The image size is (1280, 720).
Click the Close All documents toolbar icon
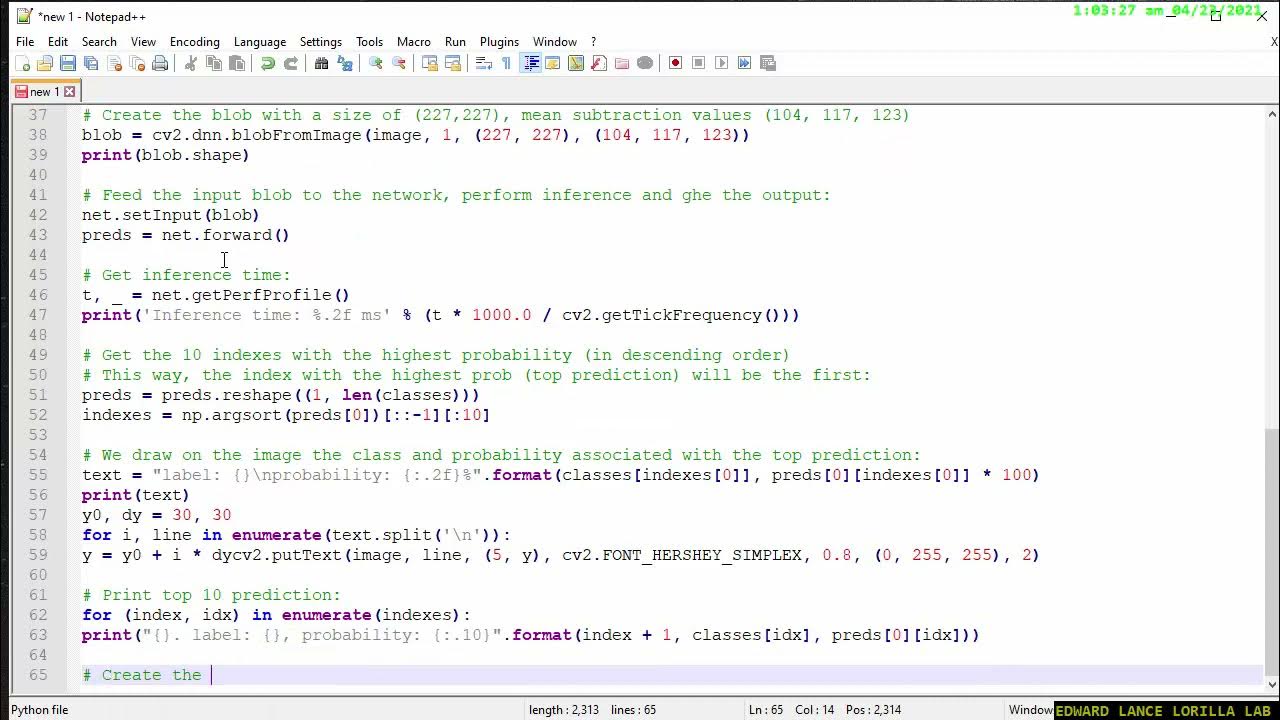[137, 63]
